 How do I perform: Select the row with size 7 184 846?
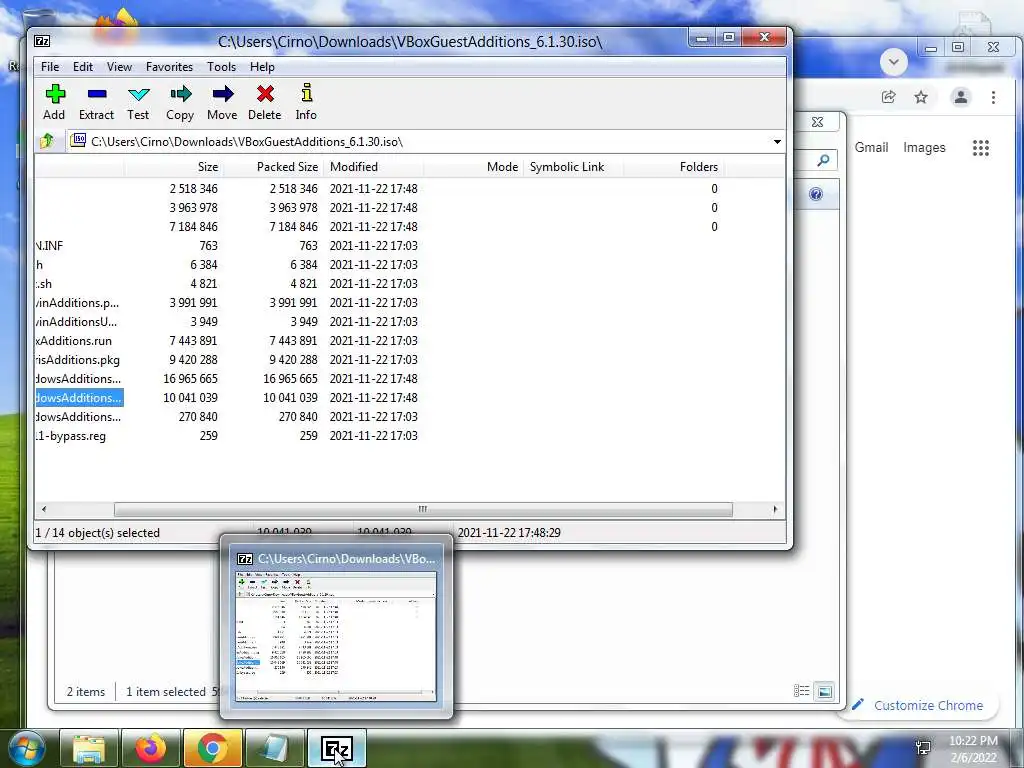coord(409,227)
